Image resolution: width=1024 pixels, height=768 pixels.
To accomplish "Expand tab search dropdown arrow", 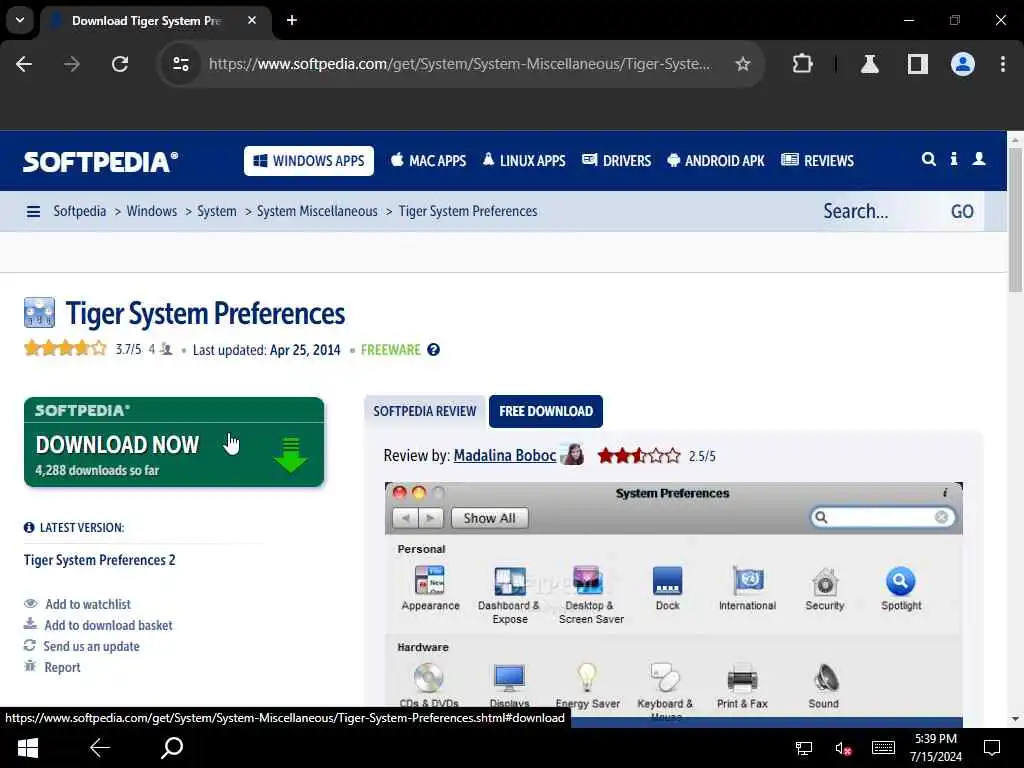I will 20,20.
